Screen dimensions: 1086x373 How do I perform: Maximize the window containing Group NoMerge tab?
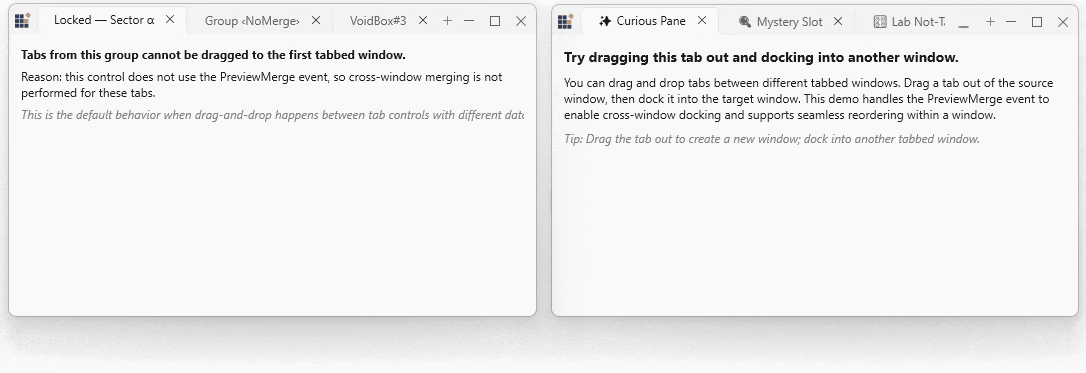coord(495,21)
